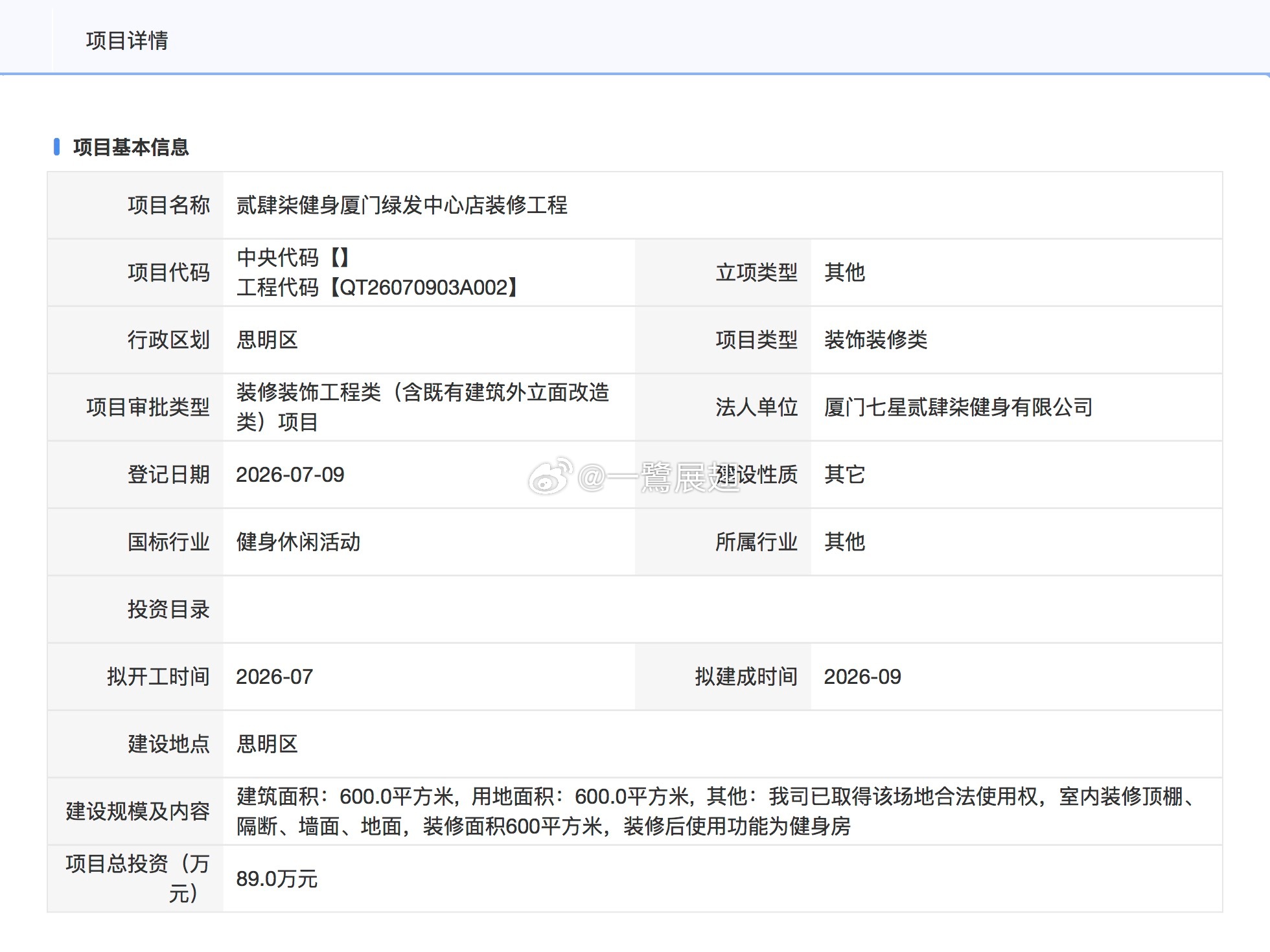Click the 建设地点 label

[x=168, y=744]
